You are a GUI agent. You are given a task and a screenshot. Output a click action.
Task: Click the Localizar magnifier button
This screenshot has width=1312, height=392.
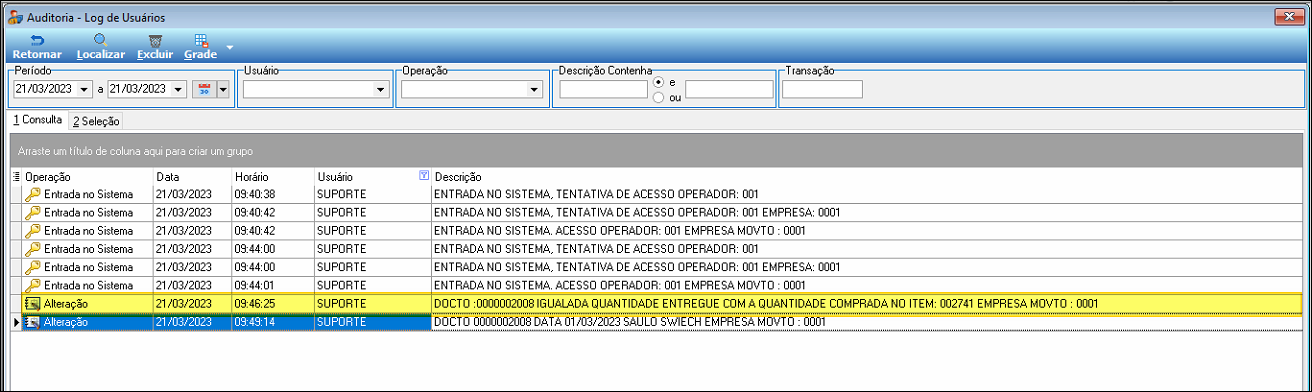[x=101, y=47]
